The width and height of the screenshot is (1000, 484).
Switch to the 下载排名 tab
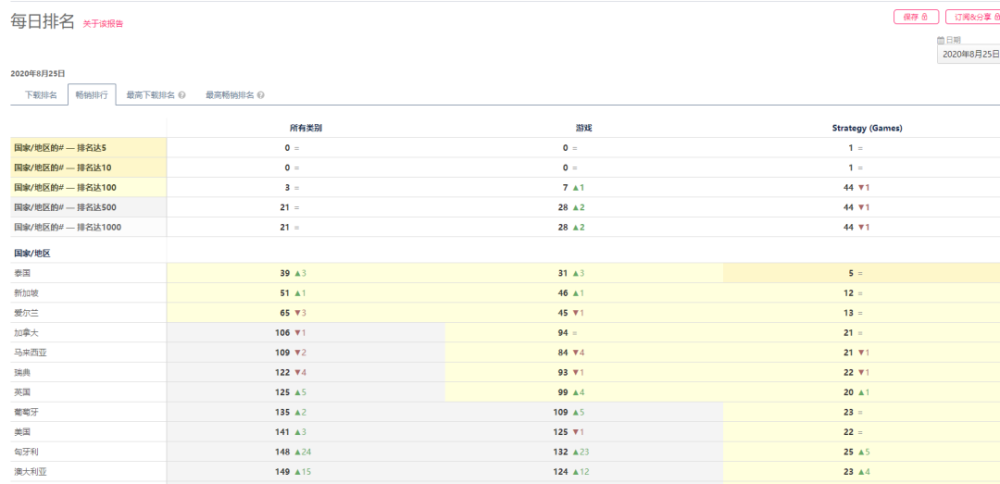(41, 95)
